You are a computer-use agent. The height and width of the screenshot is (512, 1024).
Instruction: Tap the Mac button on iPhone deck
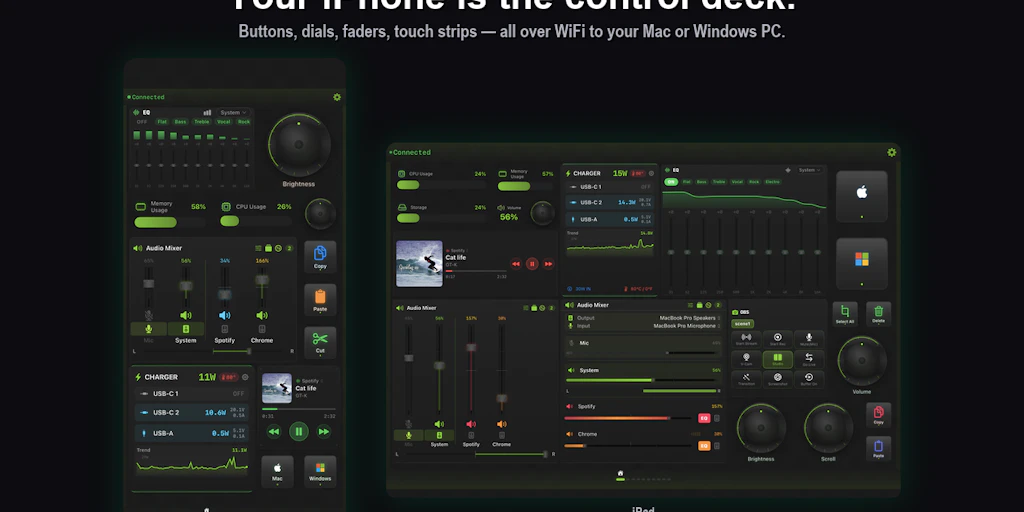277,472
